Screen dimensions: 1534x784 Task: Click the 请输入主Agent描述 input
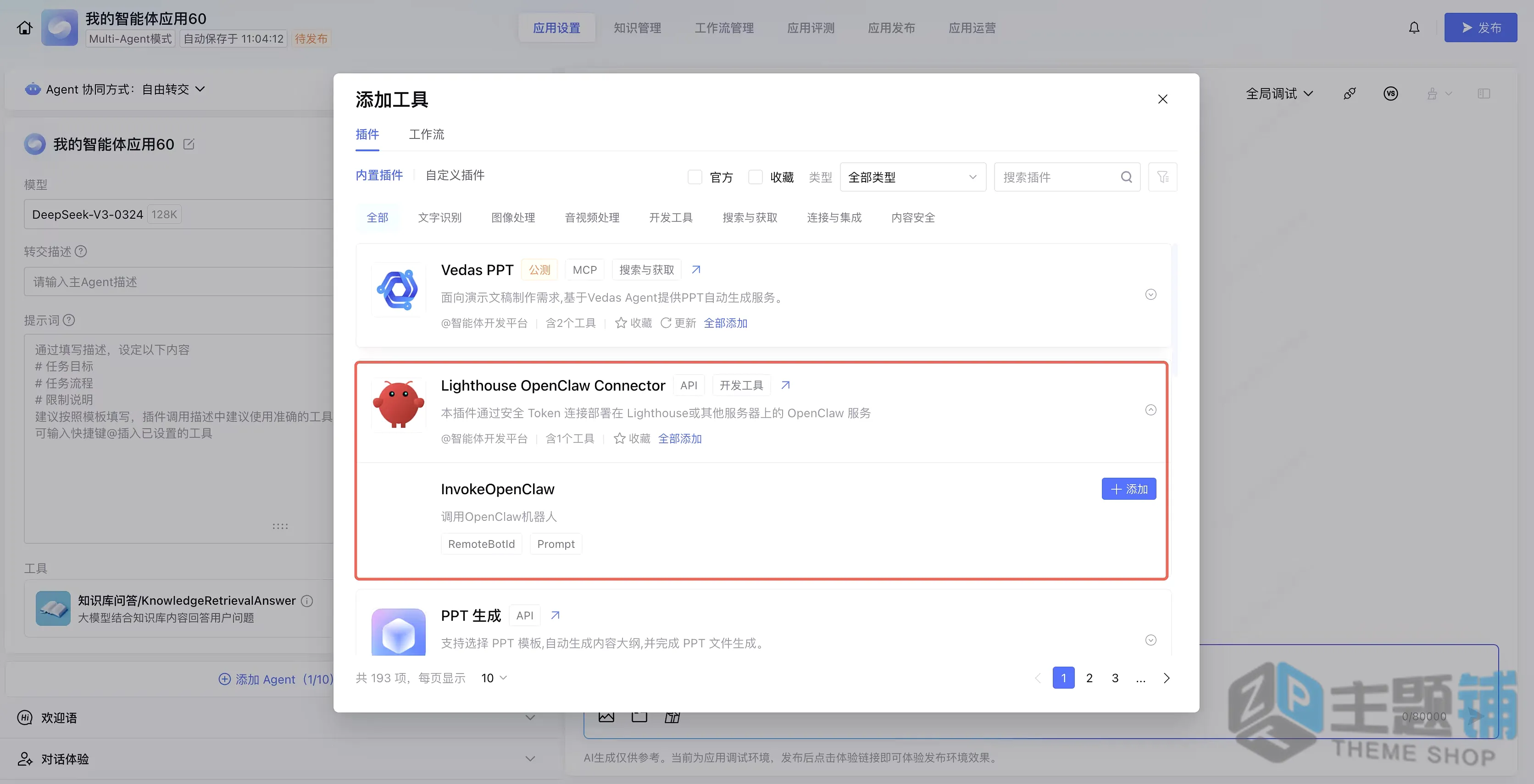click(178, 282)
